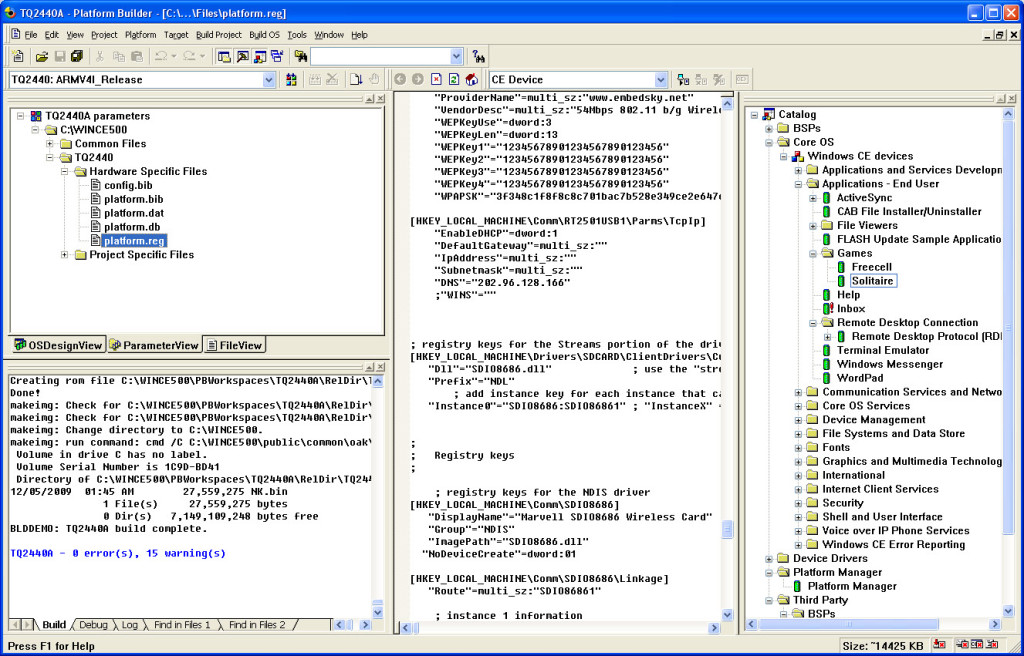Click the document-with-down-arrow build toolbar icon
The image size is (1024, 656).
(x=356, y=80)
